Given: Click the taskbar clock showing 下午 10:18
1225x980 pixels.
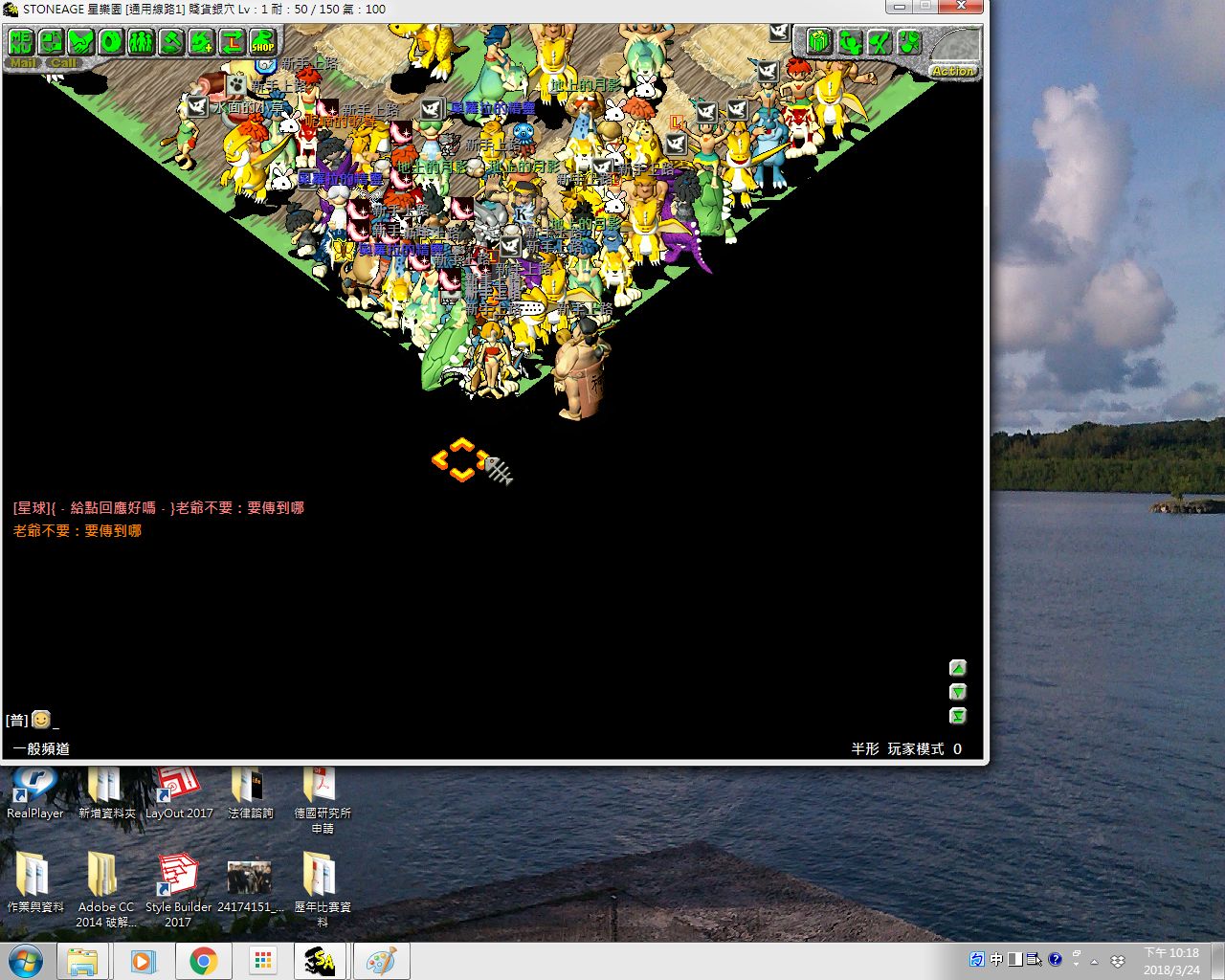Looking at the screenshot, I should tap(1171, 961).
